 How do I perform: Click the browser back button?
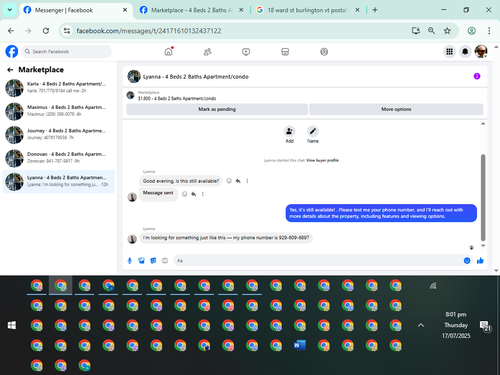tap(11, 31)
